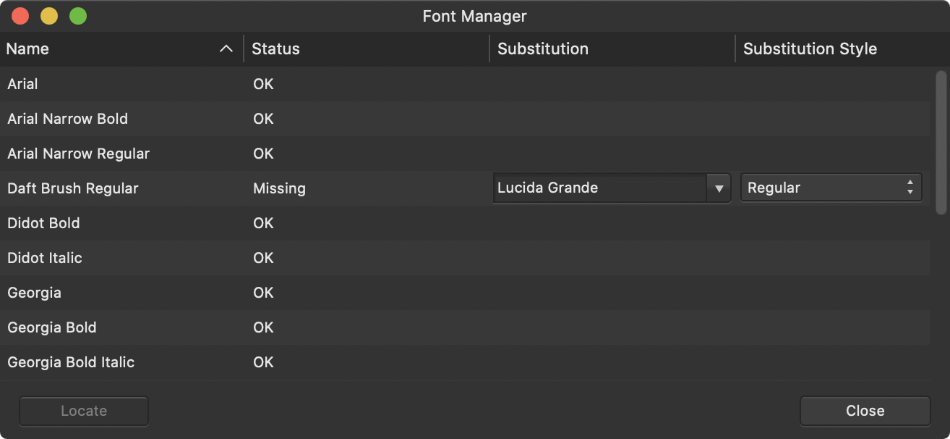Click the vertical scrollbar of the font list
This screenshot has width=950, height=439.
[940, 140]
